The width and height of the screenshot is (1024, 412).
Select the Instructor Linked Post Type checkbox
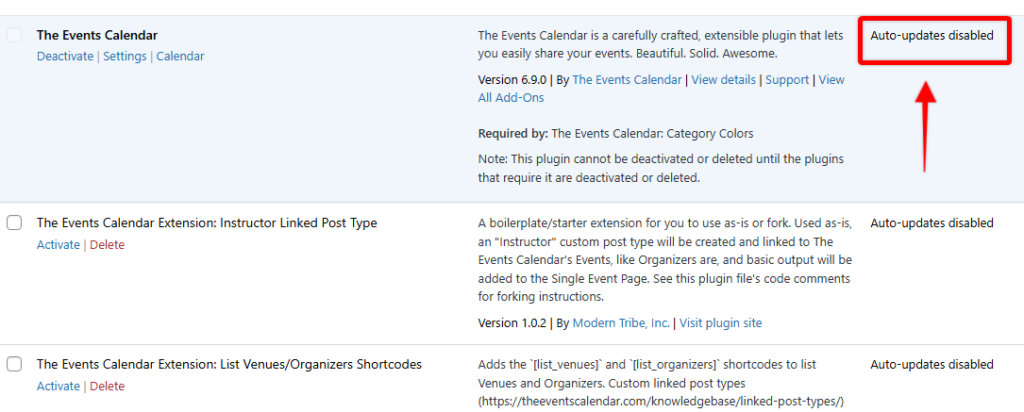[x=14, y=223]
